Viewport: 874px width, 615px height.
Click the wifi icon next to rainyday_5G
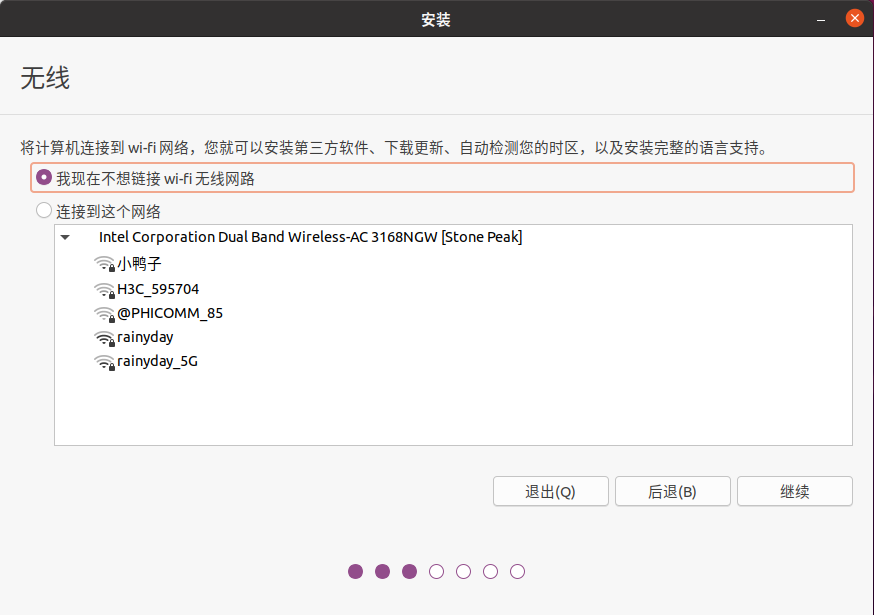[102, 360]
